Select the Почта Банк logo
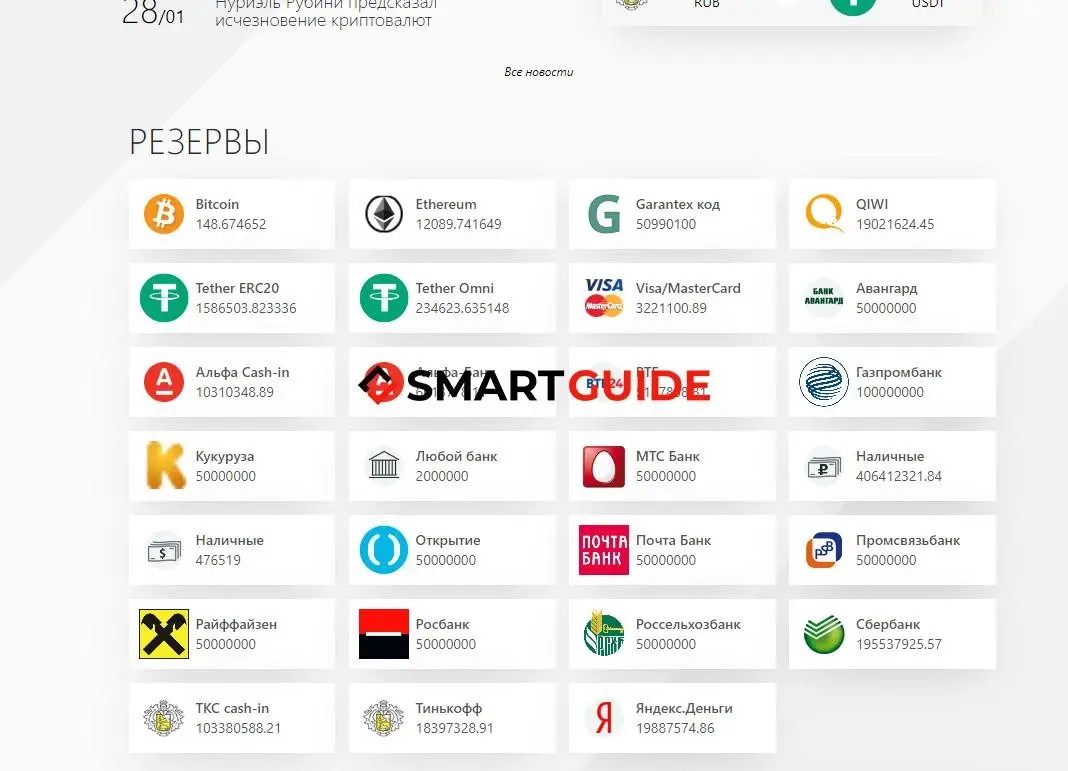This screenshot has width=1068, height=771. 603,549
